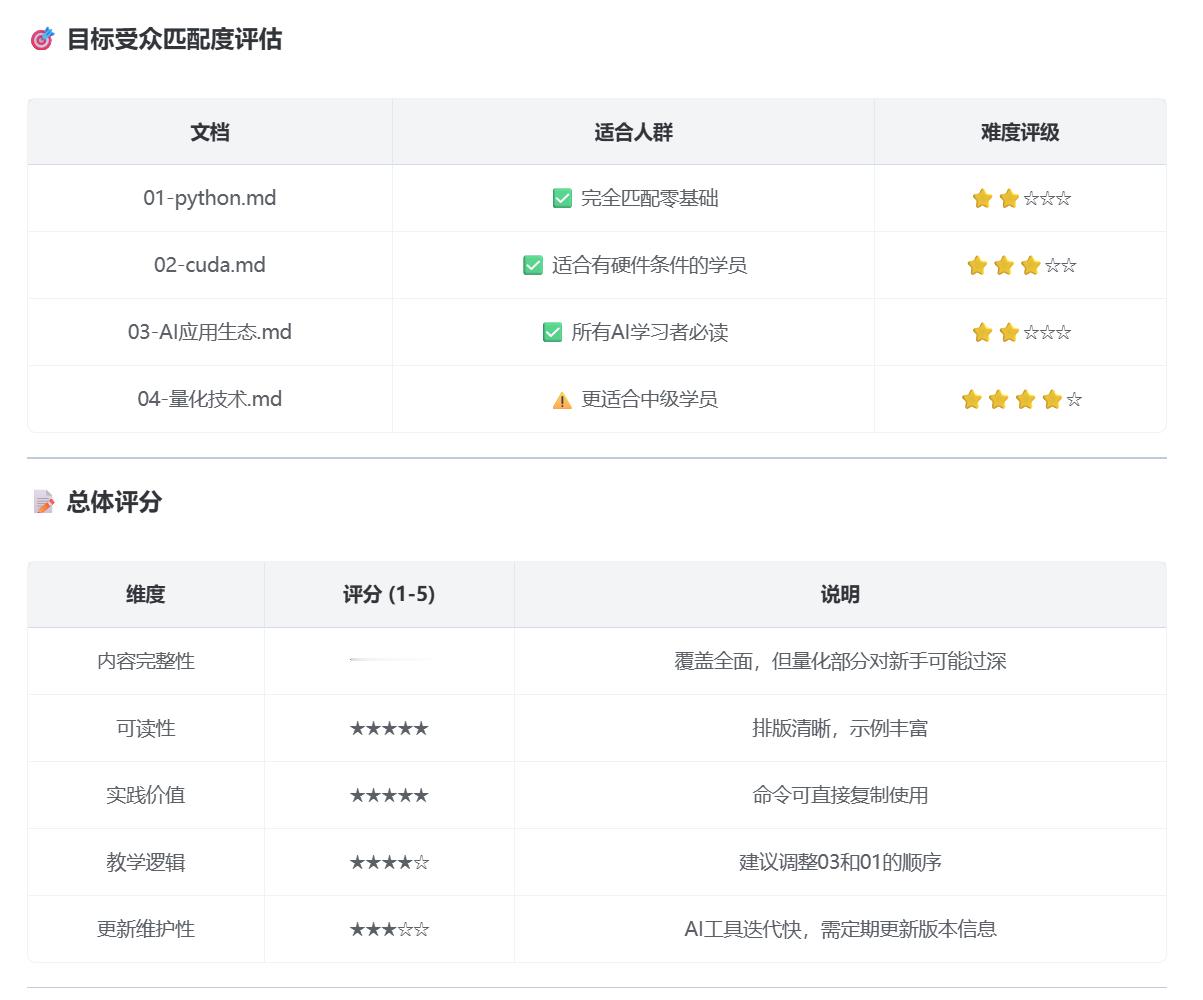This screenshot has width=1203, height=1000.
Task: Click the star rating in the 01-python.md row
Action: tap(1021, 198)
